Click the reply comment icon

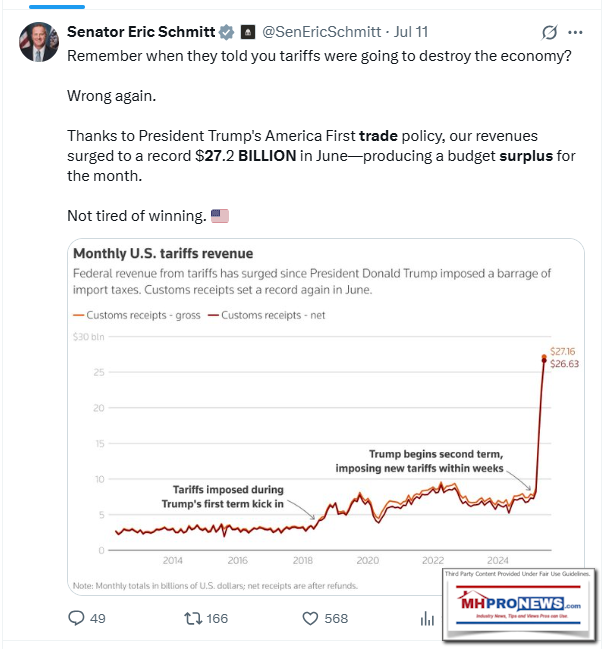[x=76, y=618]
